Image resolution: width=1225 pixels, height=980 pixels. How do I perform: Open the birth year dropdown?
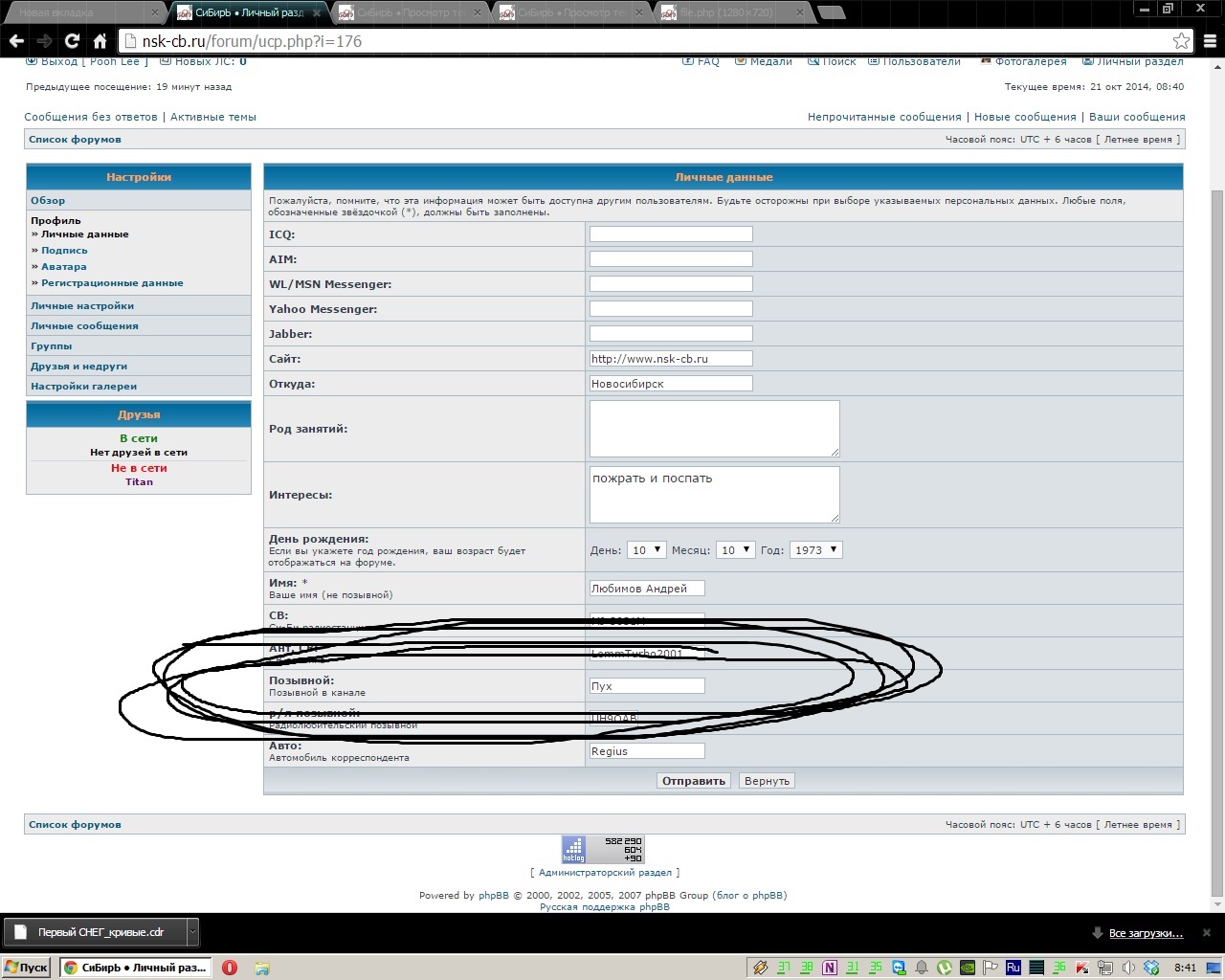point(815,550)
